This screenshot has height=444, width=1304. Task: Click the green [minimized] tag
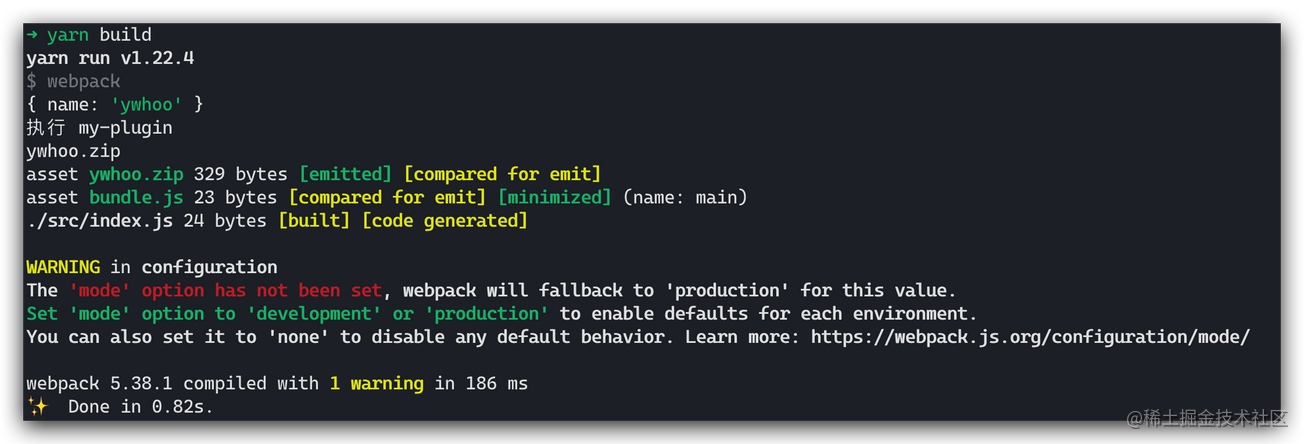click(555, 198)
